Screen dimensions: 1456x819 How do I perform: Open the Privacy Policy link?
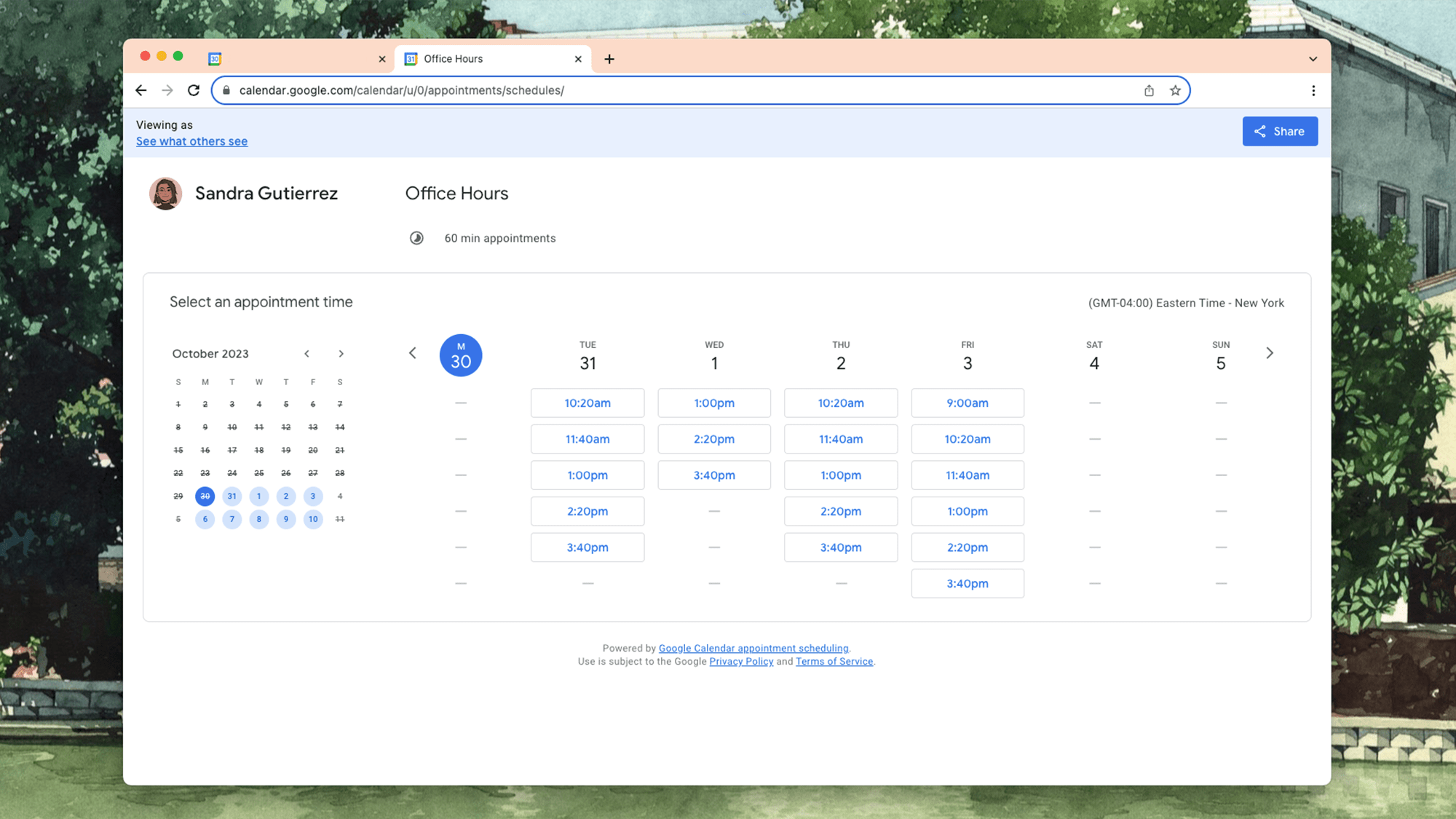click(741, 662)
